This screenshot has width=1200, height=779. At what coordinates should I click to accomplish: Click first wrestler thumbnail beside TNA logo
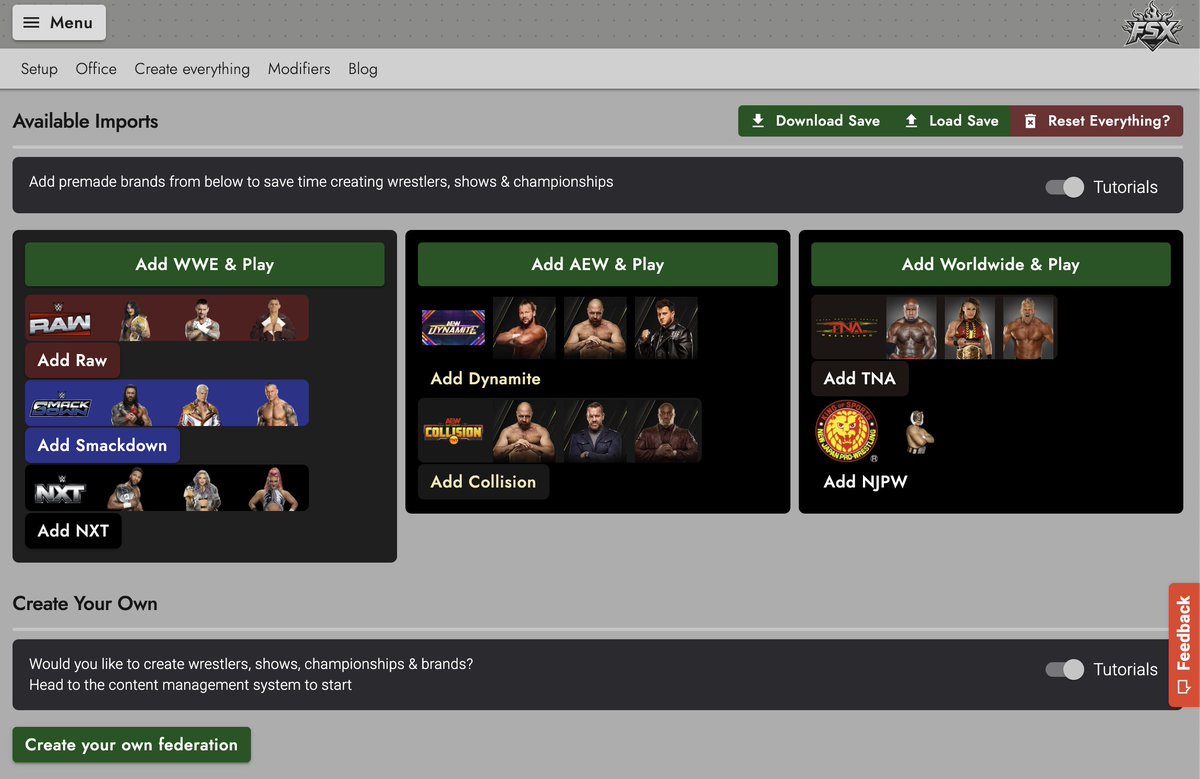(912, 328)
